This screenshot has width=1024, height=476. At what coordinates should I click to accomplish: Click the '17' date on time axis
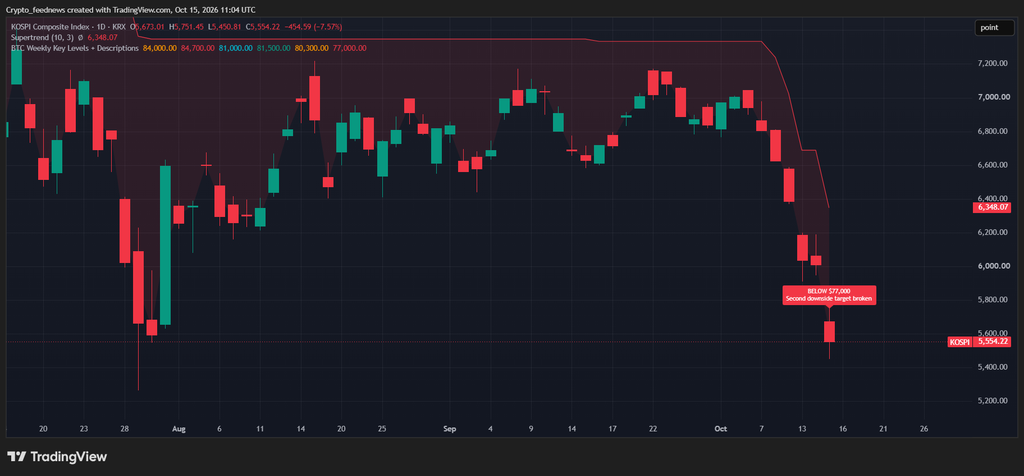[612, 429]
